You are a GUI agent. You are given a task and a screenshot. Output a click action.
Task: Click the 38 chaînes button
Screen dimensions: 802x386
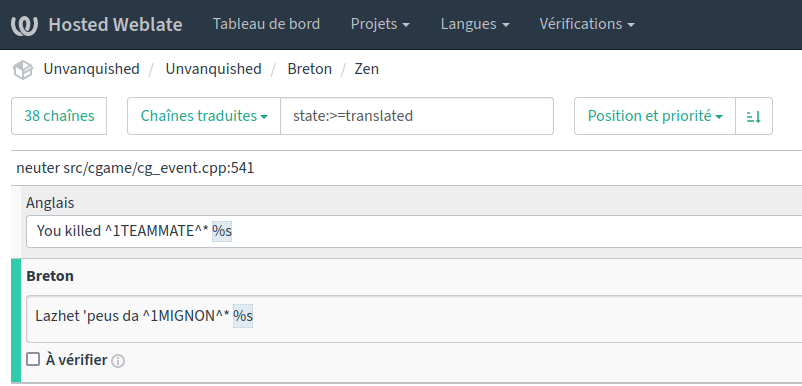coord(59,116)
